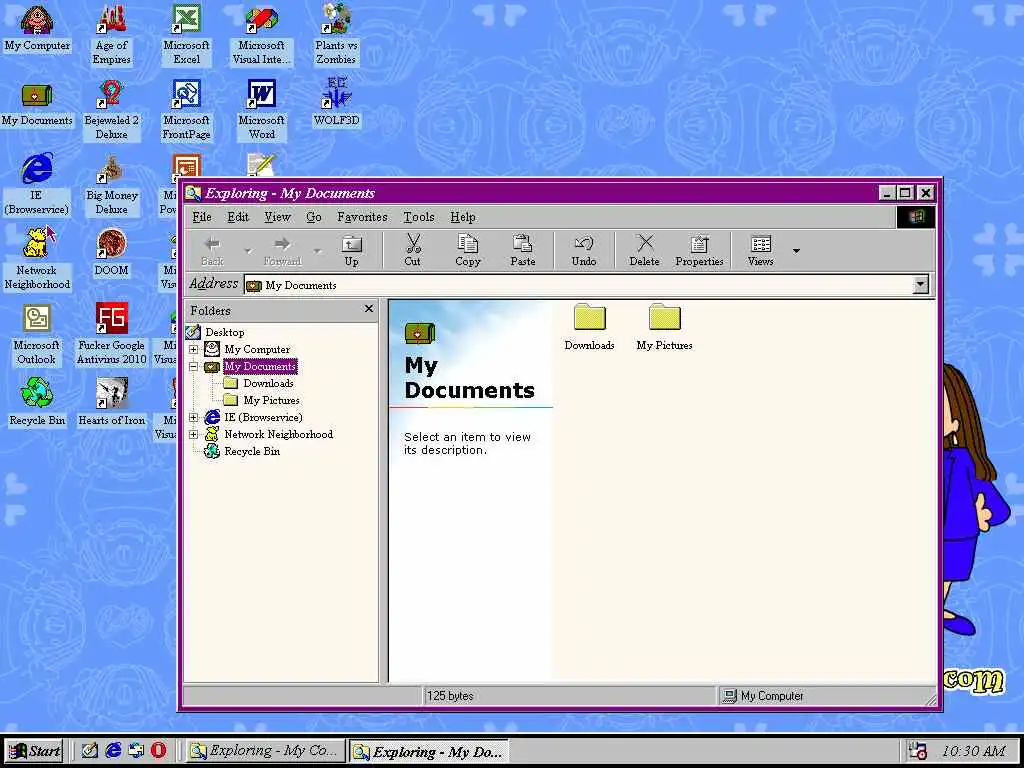
Task: Open the Go menu
Action: click(x=313, y=217)
